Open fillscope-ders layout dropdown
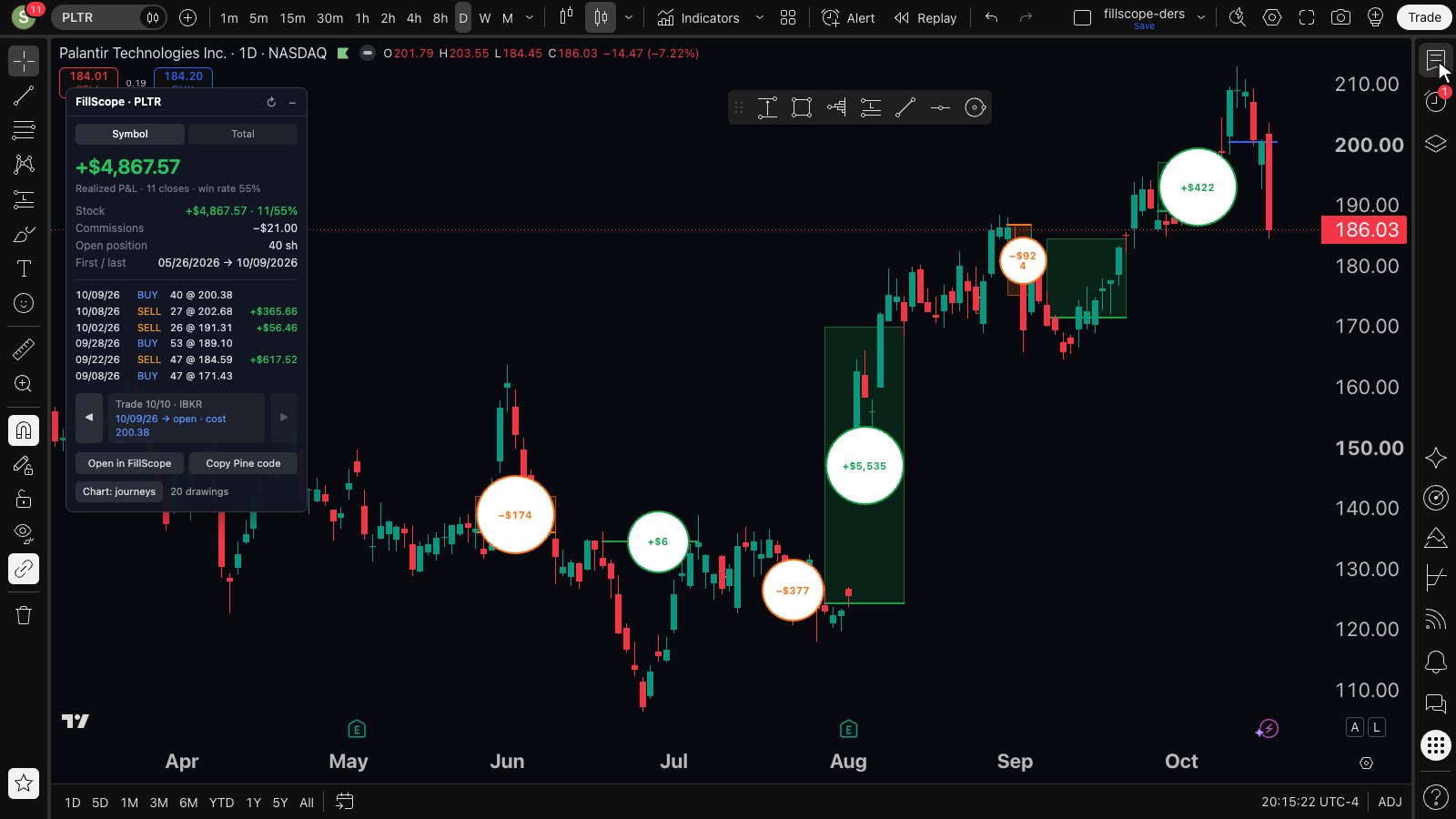The height and width of the screenshot is (819, 1456). [1201, 17]
